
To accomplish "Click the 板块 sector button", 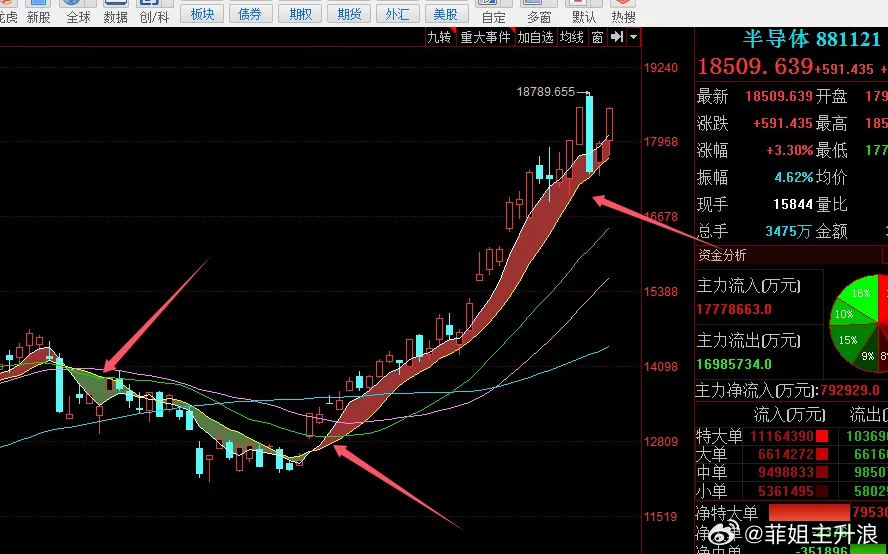I will (202, 14).
